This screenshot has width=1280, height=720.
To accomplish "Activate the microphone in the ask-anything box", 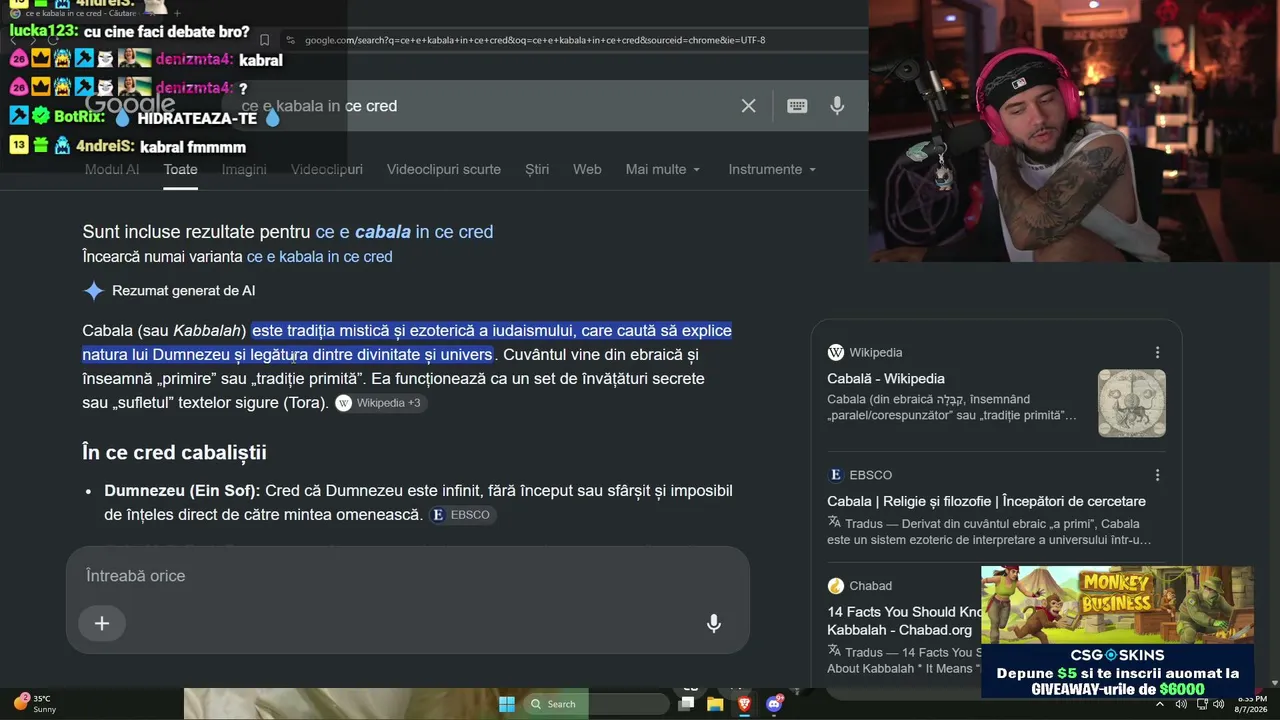I will click(x=713, y=623).
